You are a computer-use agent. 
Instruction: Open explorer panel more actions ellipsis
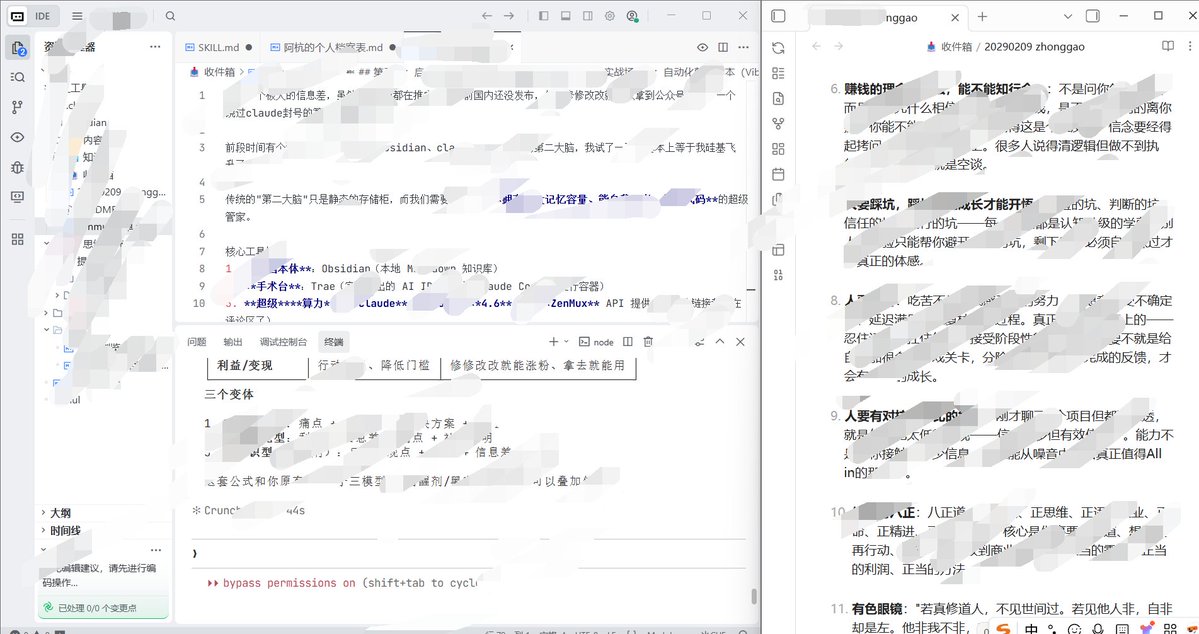[155, 47]
